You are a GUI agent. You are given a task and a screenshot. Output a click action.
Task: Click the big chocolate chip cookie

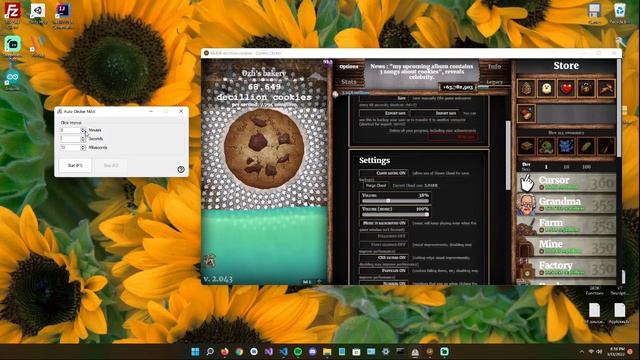(x=264, y=148)
